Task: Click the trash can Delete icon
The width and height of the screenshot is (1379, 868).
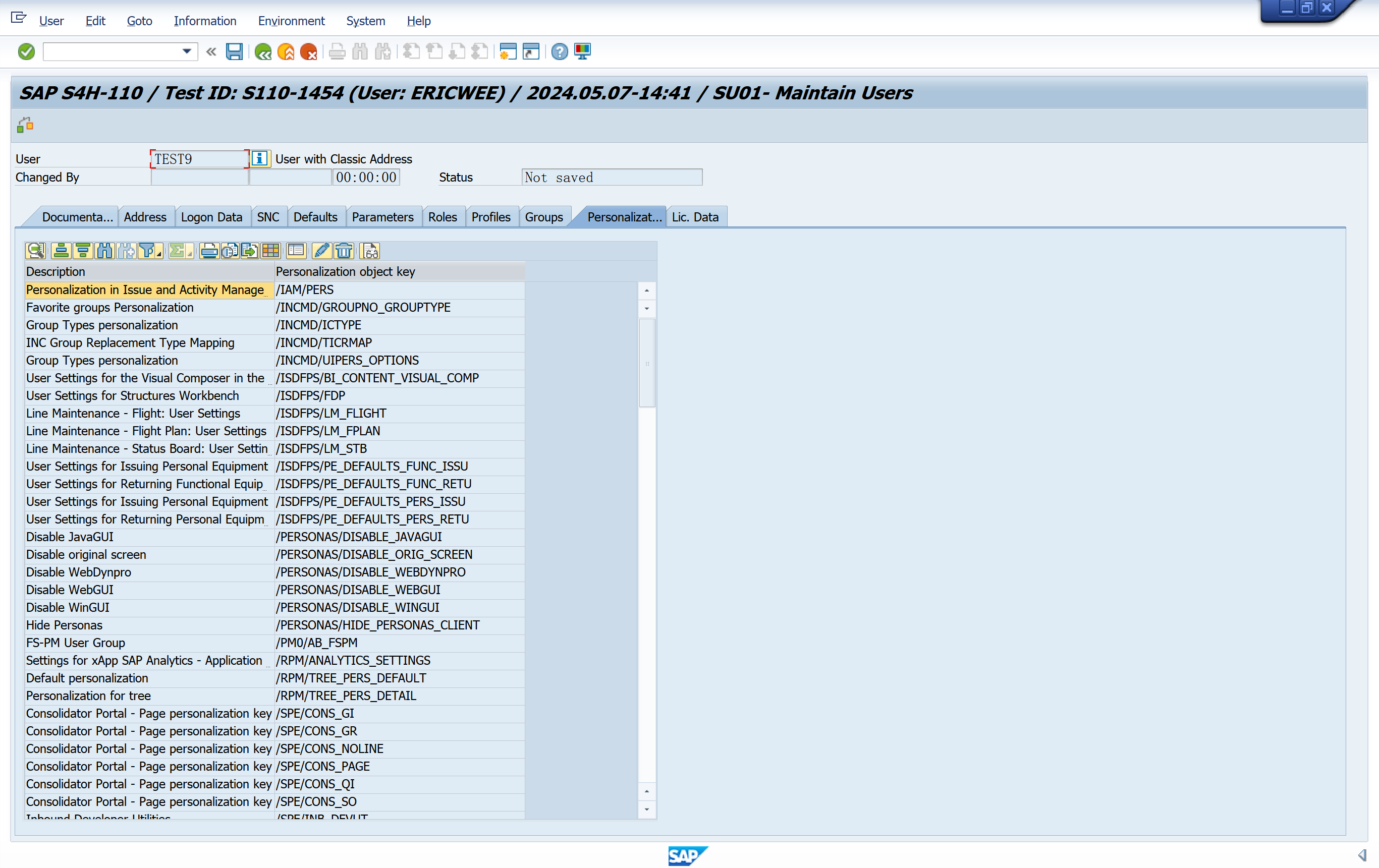Action: [x=344, y=251]
